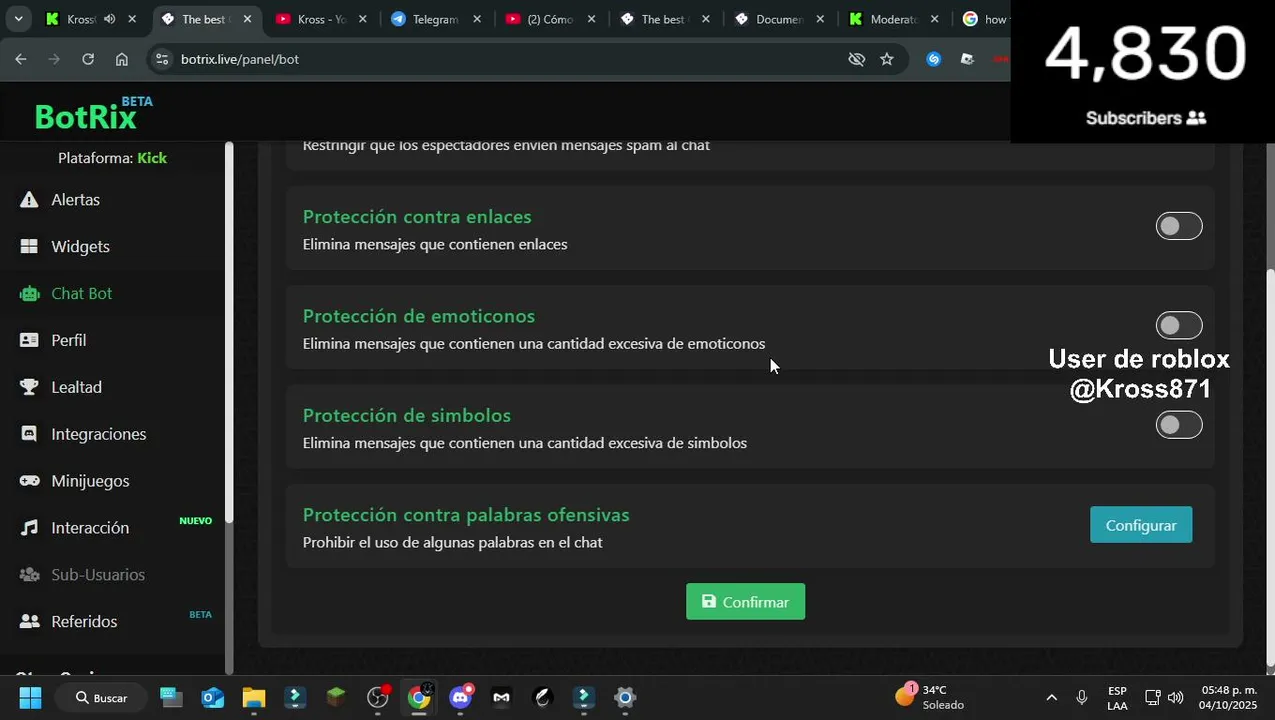Open Outlook from the taskbar

[213, 697]
